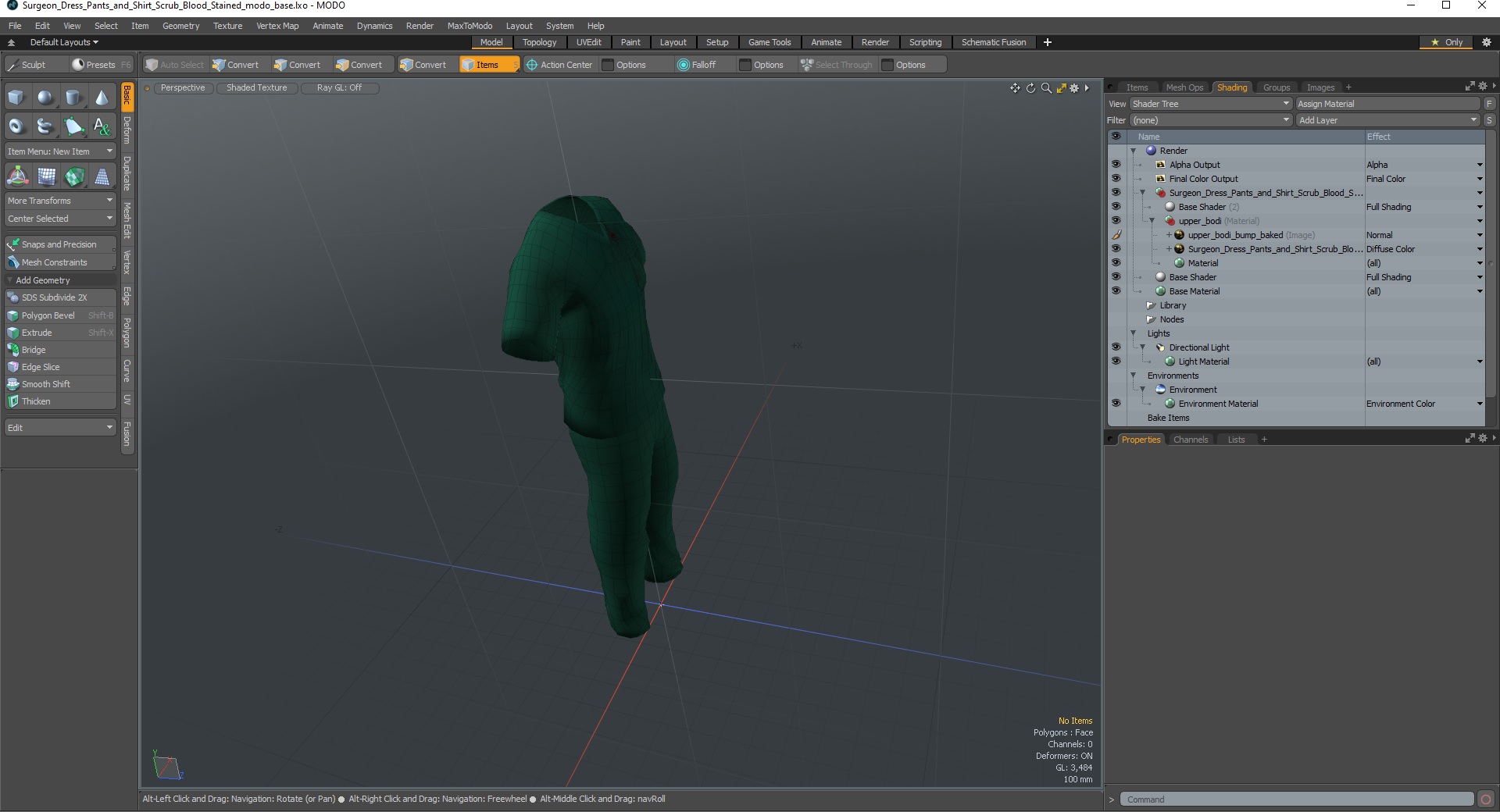Select the Torus primitive tool
The image size is (1500, 812).
pos(17,126)
